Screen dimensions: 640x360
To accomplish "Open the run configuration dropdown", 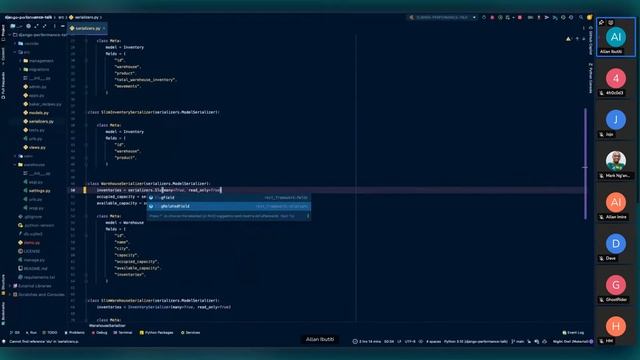I will coord(442,18).
